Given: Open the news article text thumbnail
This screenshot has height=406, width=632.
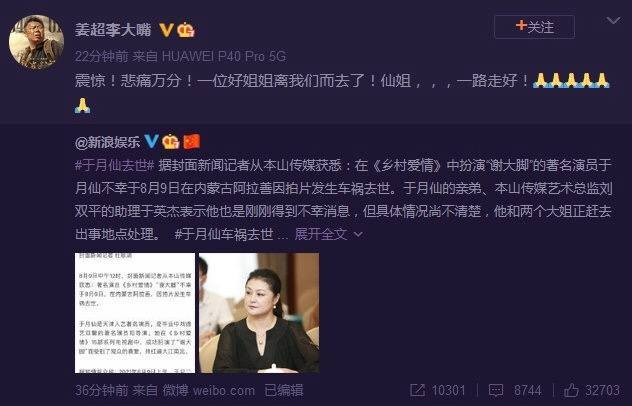Looking at the screenshot, I should (x=135, y=313).
